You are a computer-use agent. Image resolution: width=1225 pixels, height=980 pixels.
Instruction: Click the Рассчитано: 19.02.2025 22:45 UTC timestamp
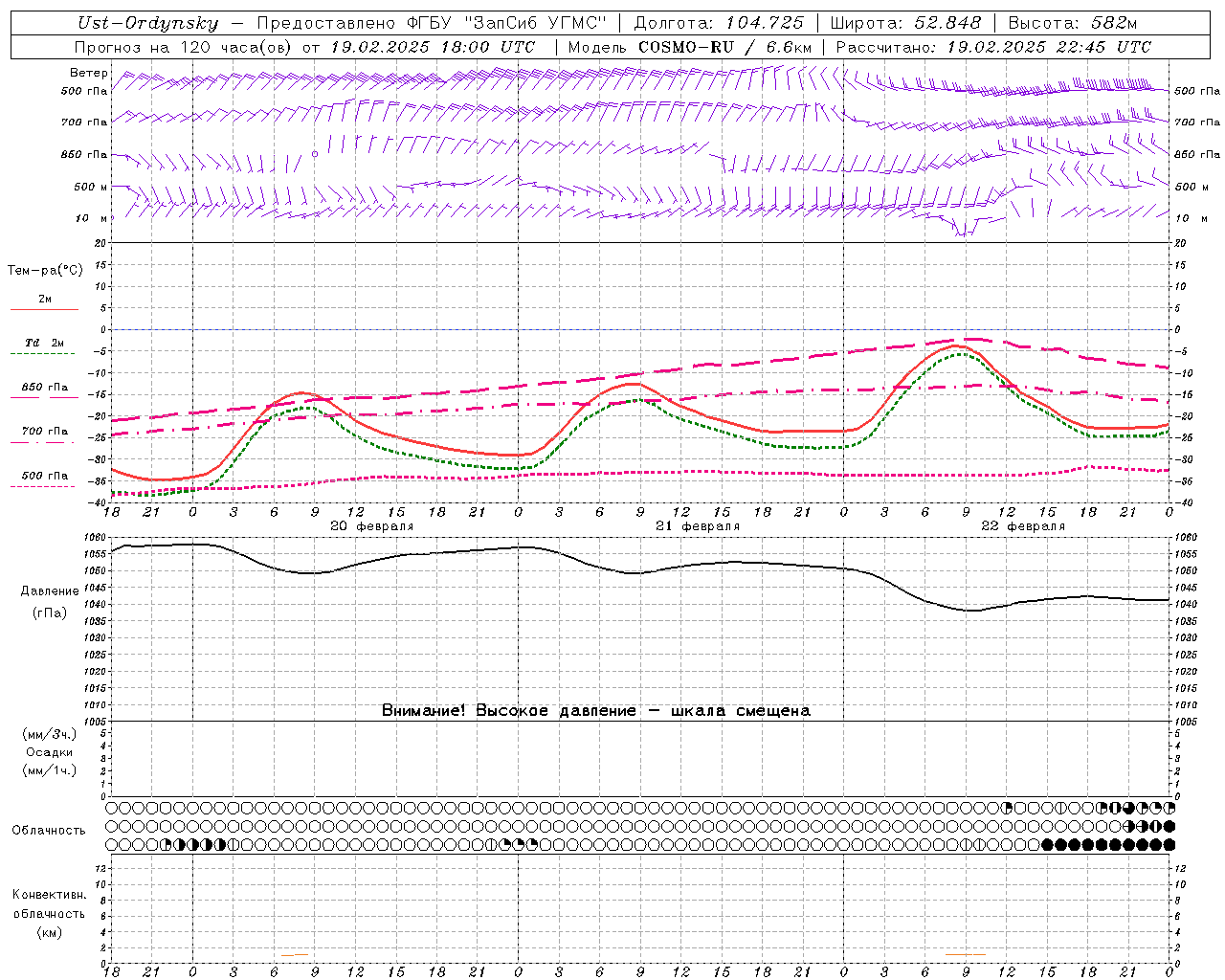click(993, 47)
